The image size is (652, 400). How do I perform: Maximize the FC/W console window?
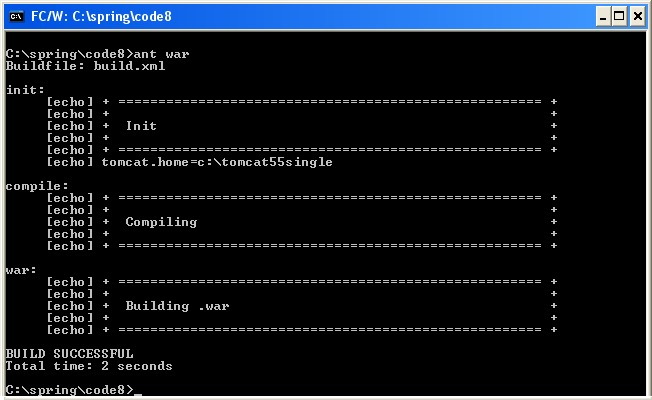click(619, 17)
